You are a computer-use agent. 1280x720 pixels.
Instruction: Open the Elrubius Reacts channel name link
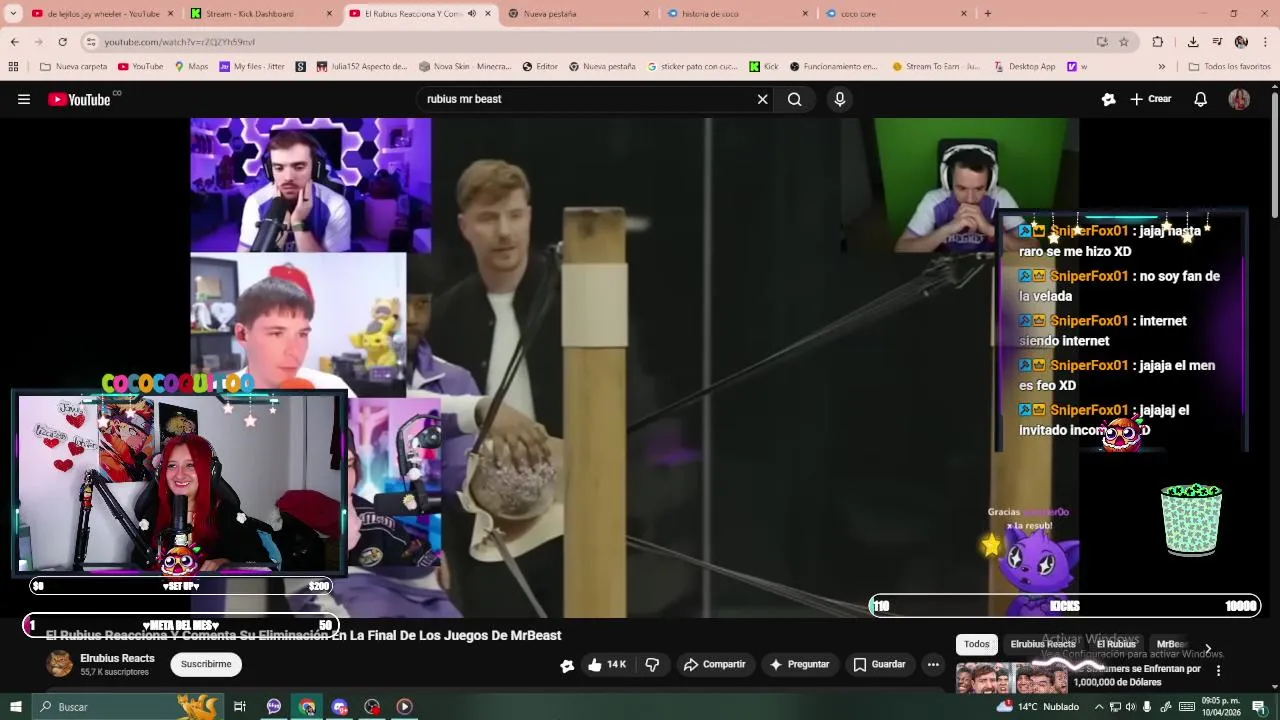point(117,658)
